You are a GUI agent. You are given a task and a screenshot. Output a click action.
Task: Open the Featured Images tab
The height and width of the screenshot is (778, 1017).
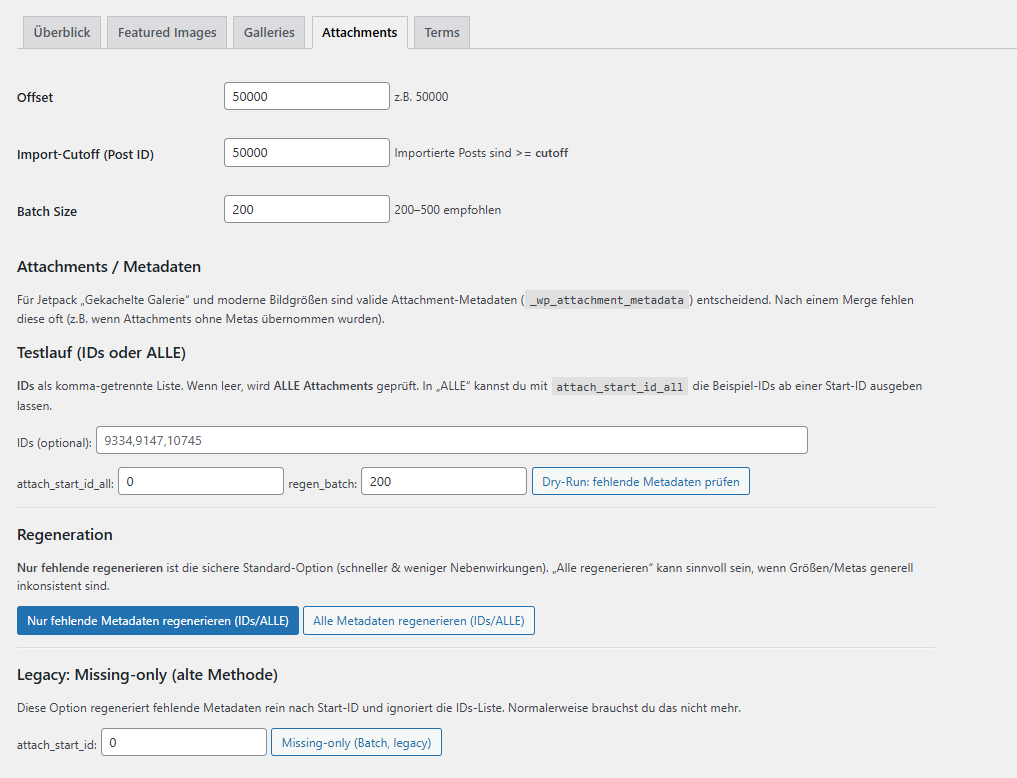167,32
